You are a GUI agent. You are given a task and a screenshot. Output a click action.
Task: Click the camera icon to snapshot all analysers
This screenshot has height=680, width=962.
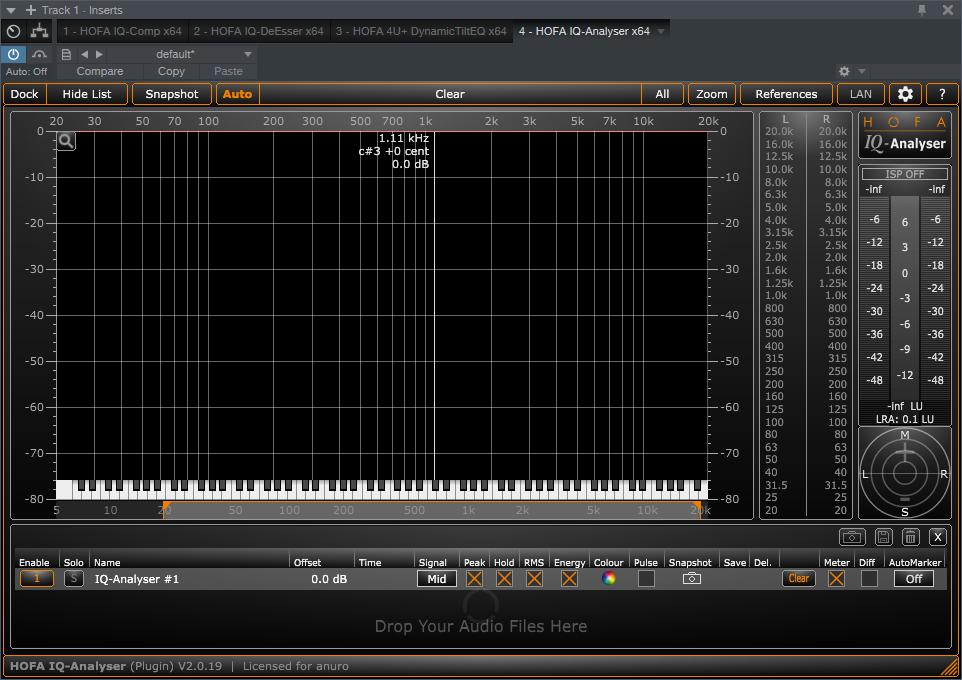853,537
